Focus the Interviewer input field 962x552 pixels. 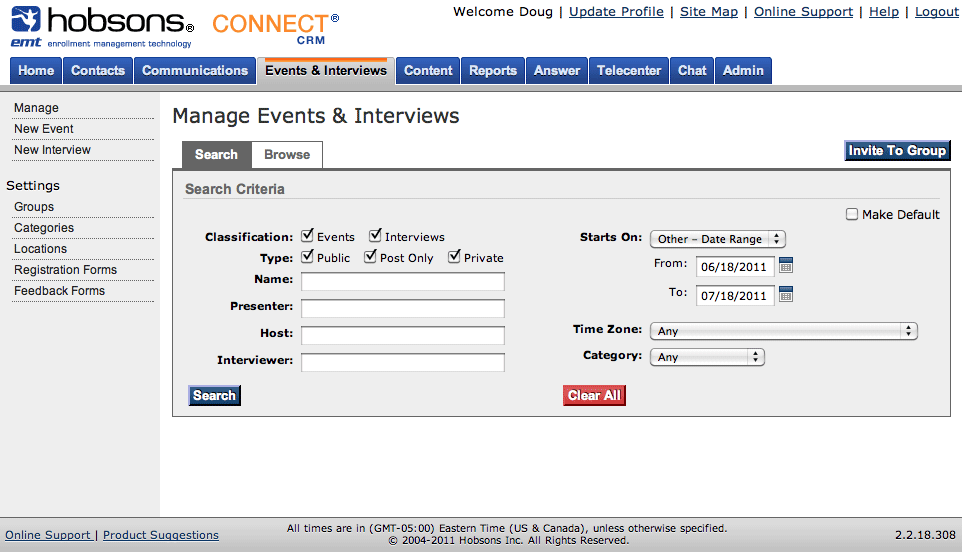[402, 362]
